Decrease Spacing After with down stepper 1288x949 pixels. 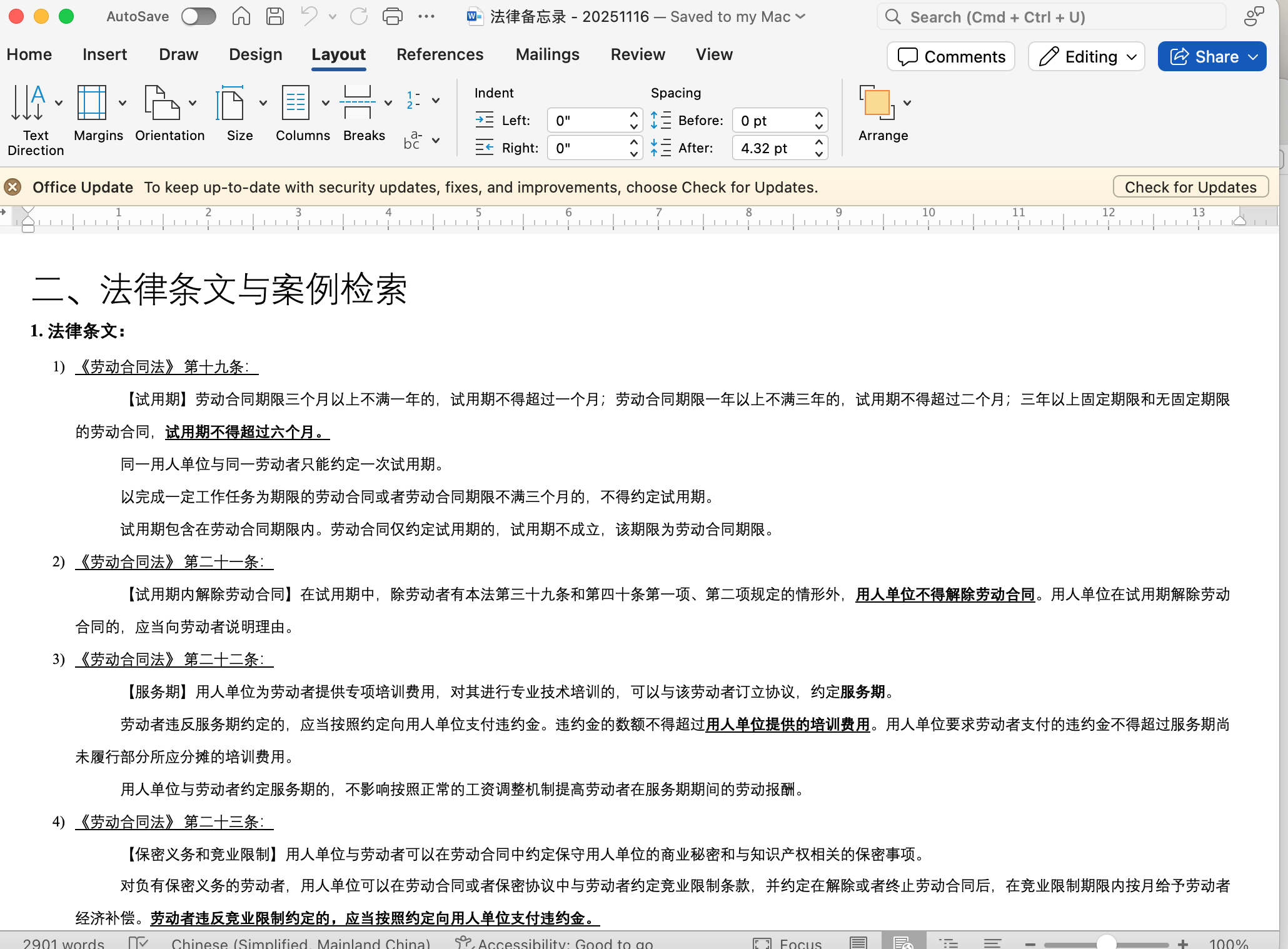(x=819, y=154)
